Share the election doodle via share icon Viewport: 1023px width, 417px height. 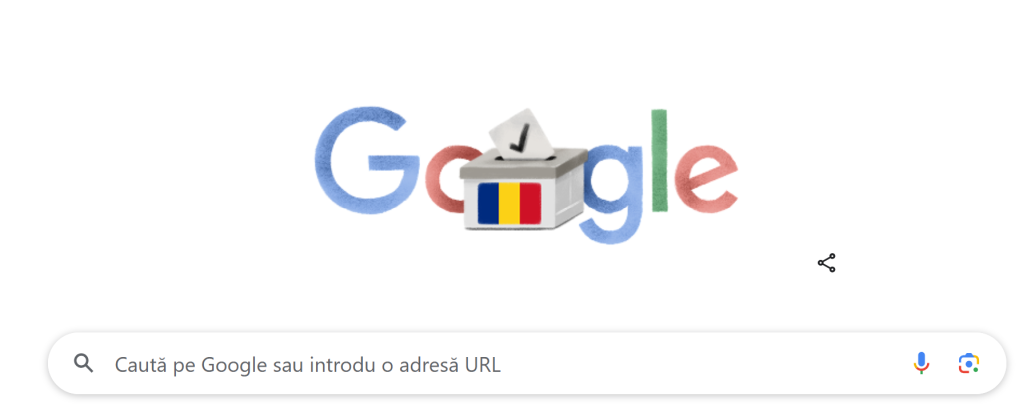pyautogui.click(x=826, y=263)
